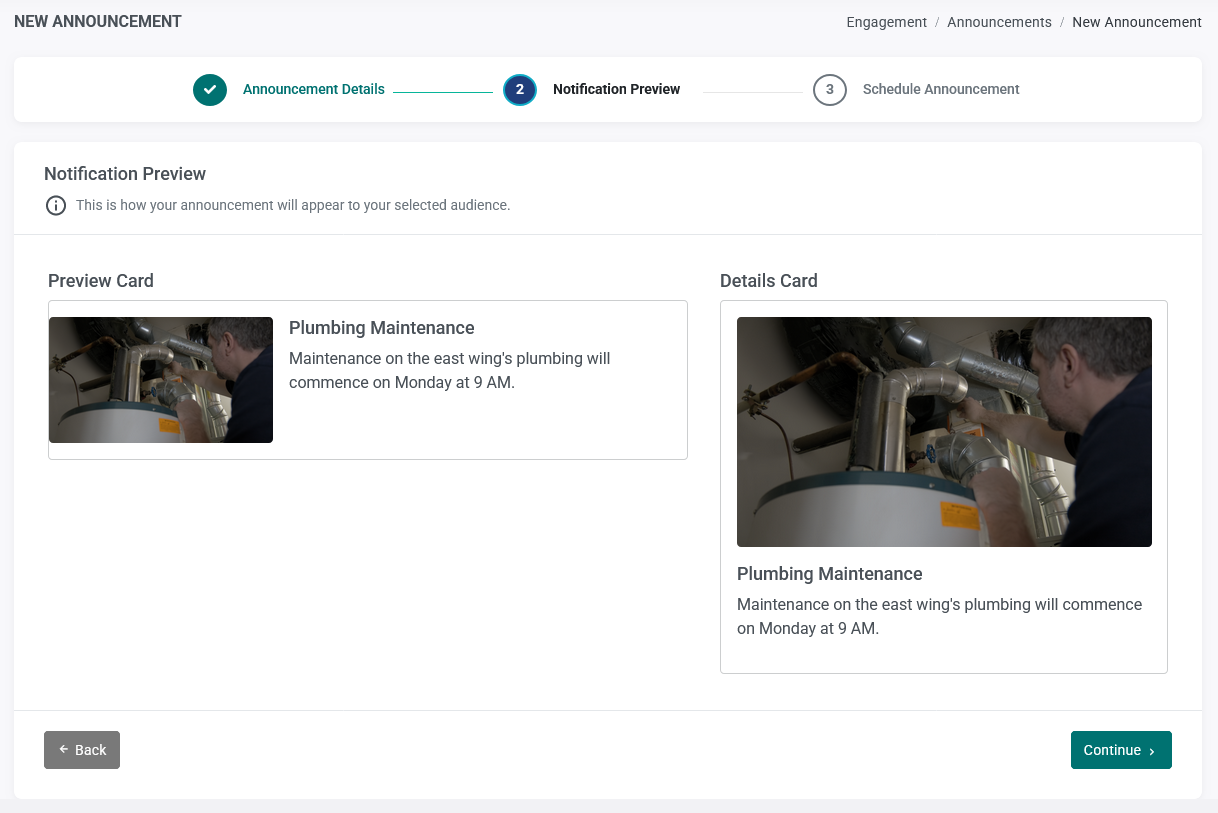The image size is (1218, 813).
Task: Click the Preview Card plumbing thumbnail
Action: point(161,380)
